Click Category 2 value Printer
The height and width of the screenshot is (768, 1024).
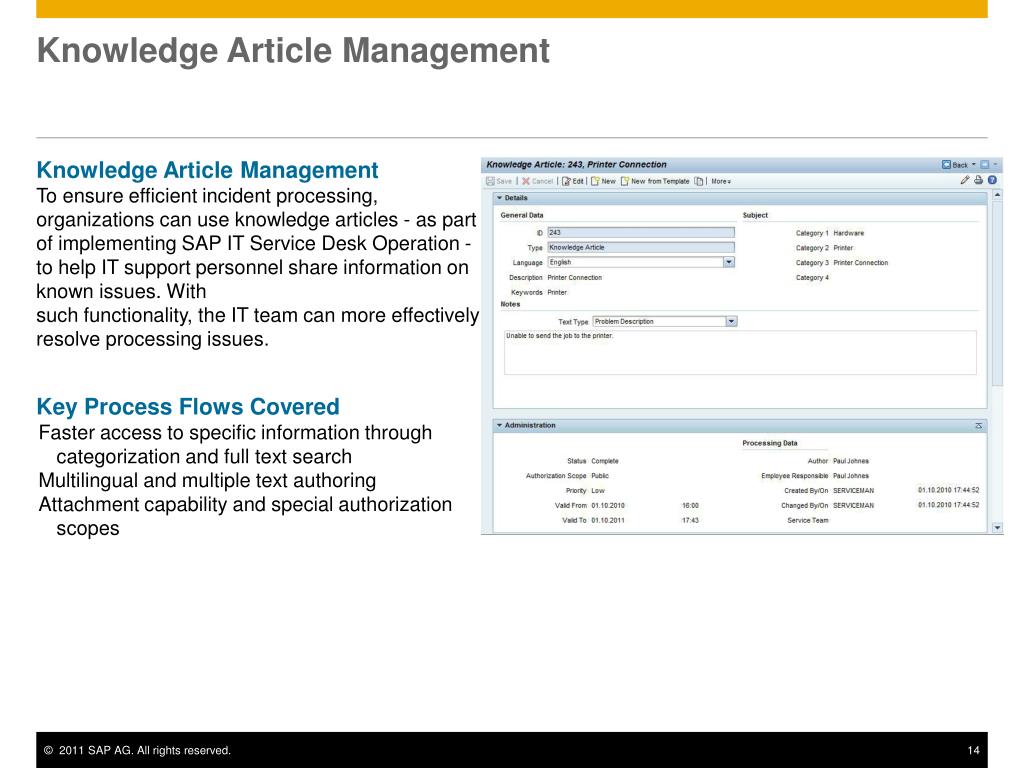pyautogui.click(x=843, y=248)
